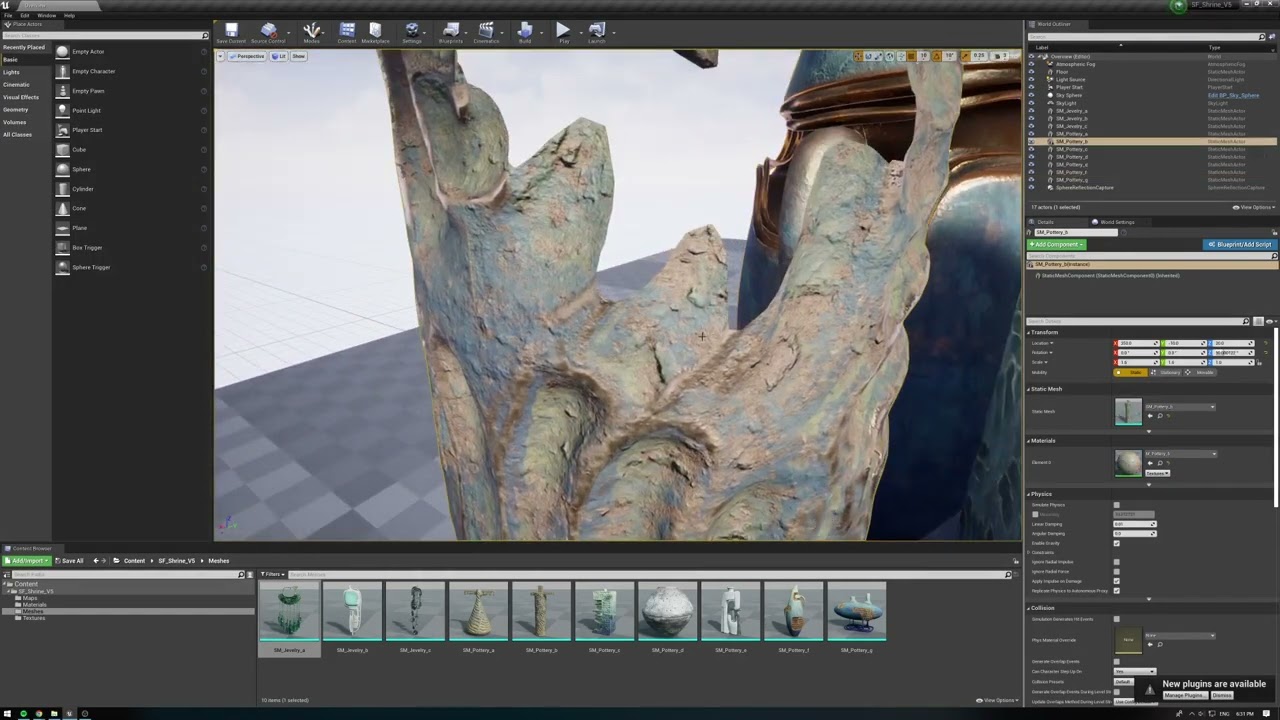Click the Launch toolbar icon
1280x720 pixels.
(597, 33)
